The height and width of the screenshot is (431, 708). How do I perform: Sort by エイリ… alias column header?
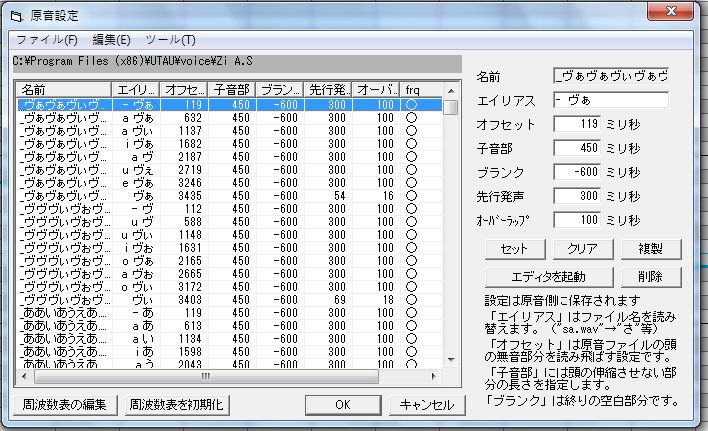(x=136, y=89)
